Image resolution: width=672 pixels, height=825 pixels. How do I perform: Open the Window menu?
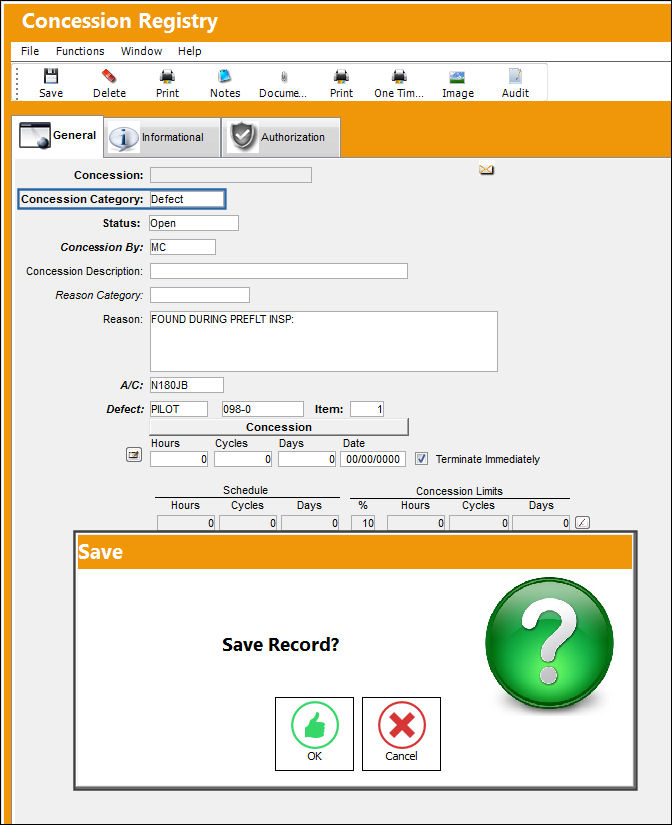[142, 51]
